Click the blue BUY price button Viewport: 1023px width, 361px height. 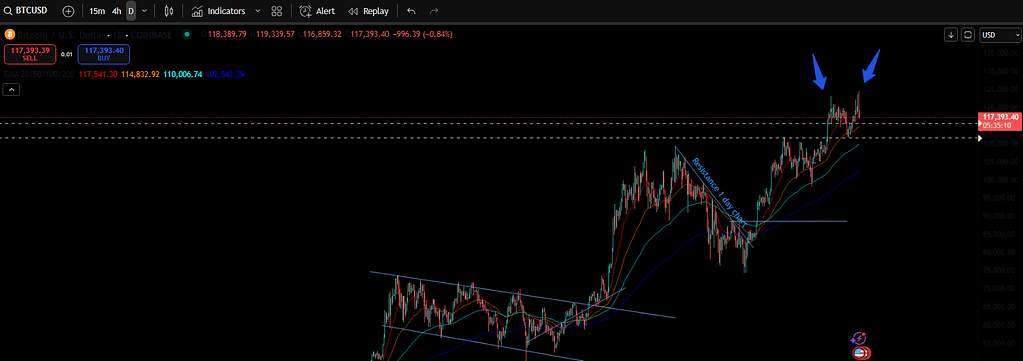[x=104, y=54]
